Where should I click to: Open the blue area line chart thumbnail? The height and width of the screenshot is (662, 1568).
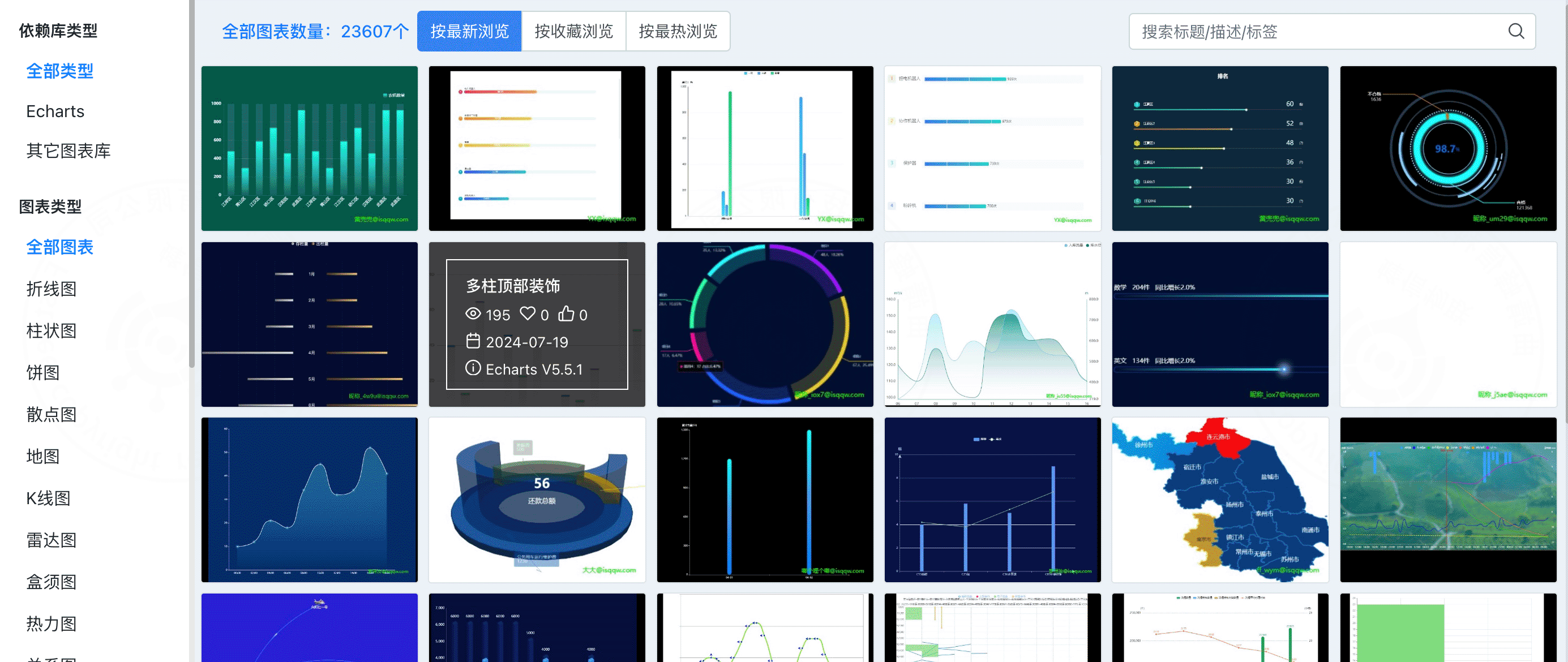[x=309, y=500]
